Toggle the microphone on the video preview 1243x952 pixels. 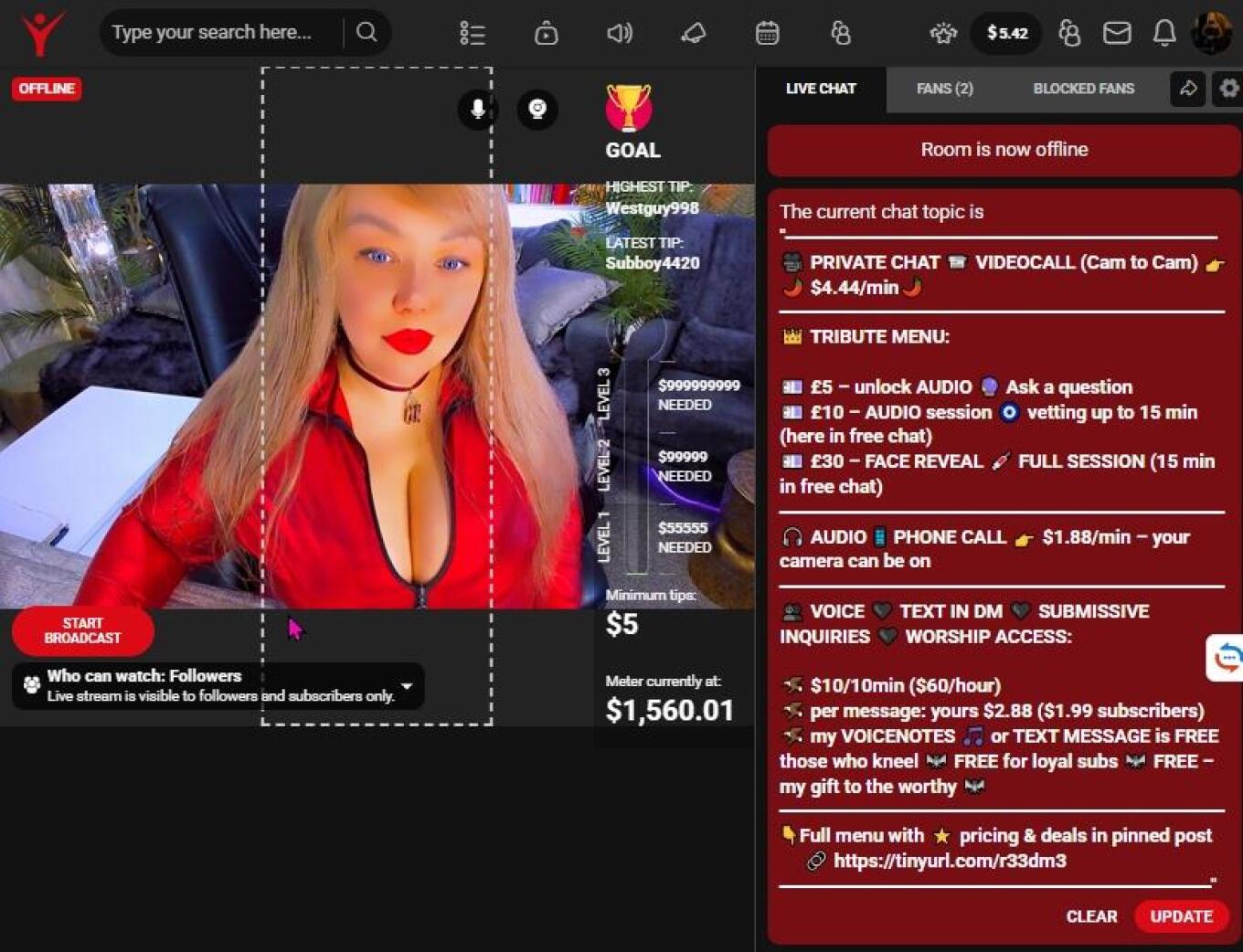click(477, 110)
